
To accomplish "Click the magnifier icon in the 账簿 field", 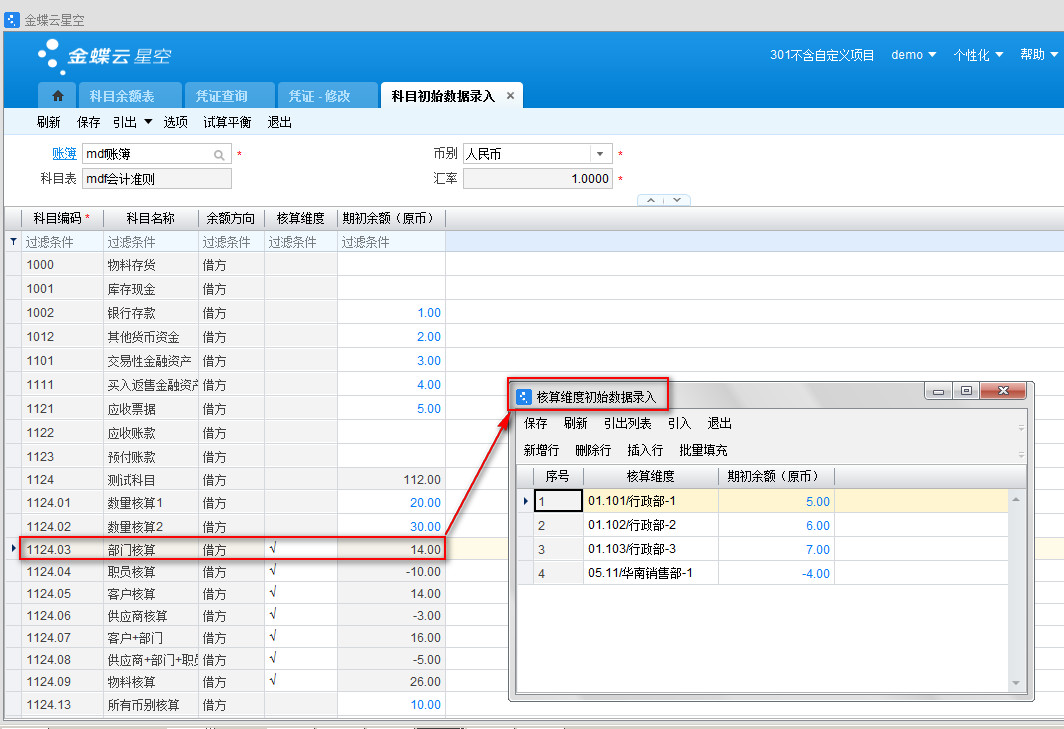I will point(219,155).
